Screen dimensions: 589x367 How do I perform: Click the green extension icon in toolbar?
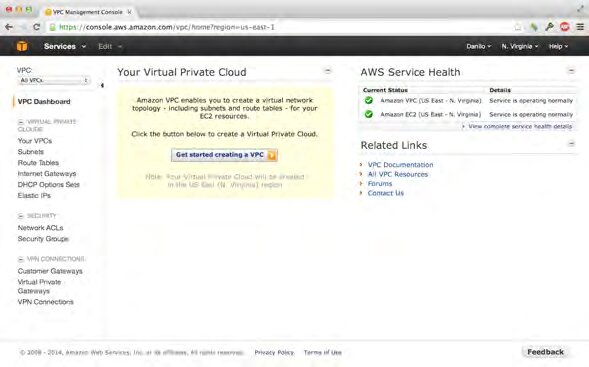[x=534, y=27]
